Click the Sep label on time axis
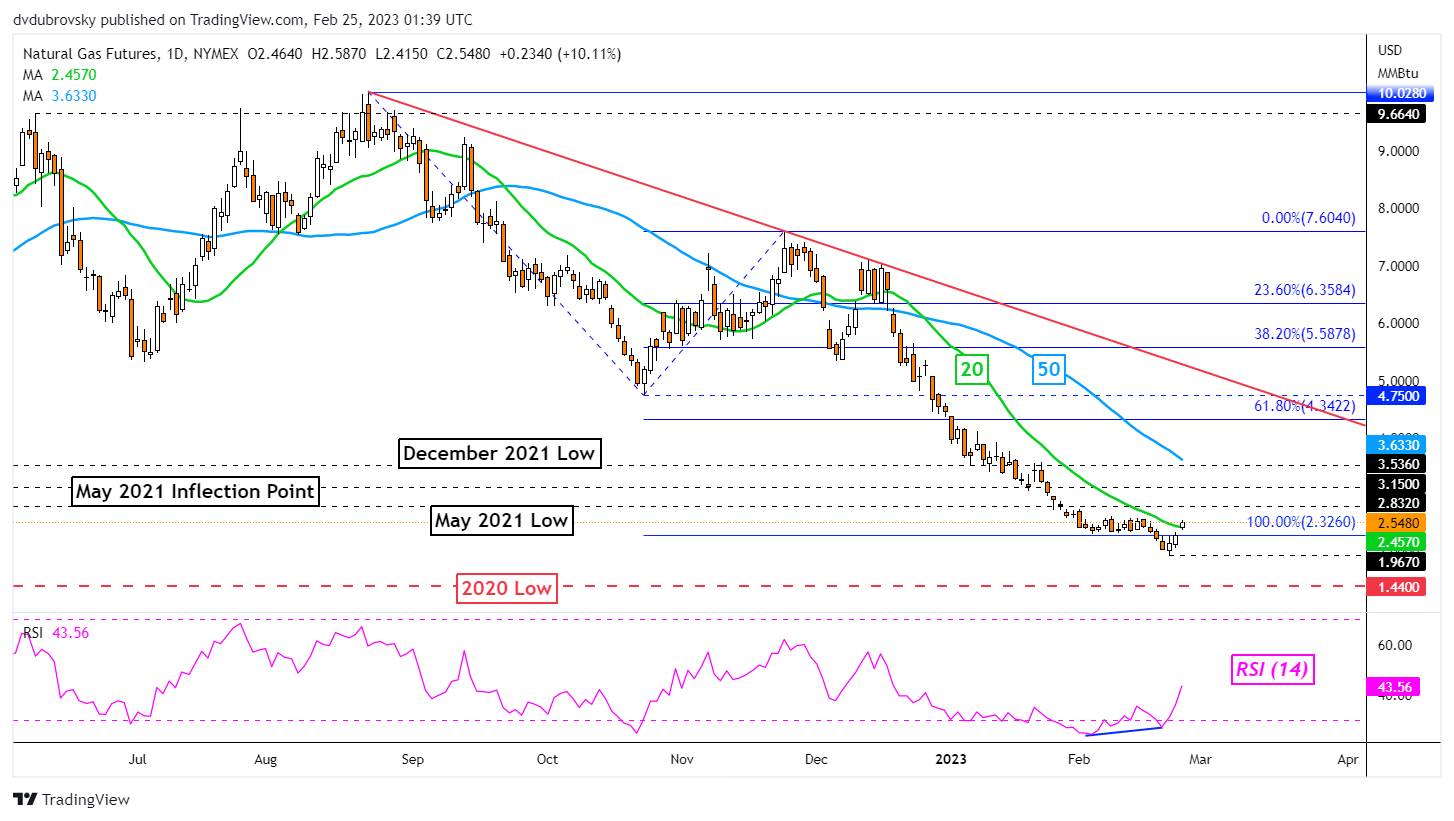This screenshot has width=1454, height=821. (x=413, y=761)
